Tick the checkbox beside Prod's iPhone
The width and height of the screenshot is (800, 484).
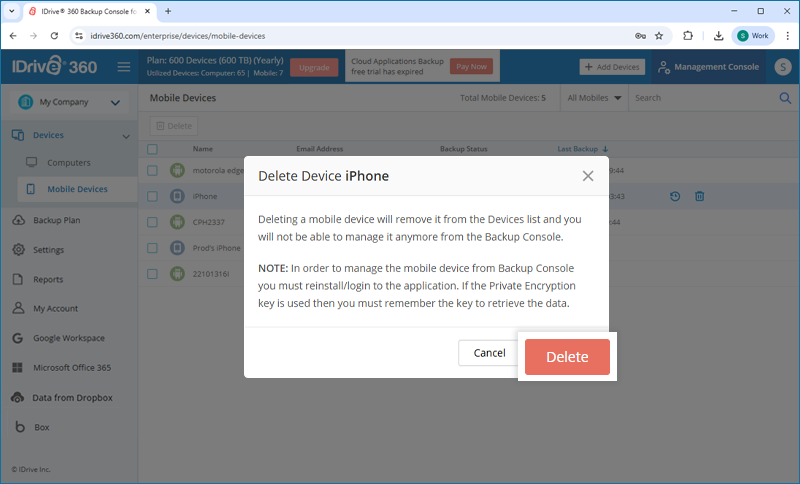point(152,248)
